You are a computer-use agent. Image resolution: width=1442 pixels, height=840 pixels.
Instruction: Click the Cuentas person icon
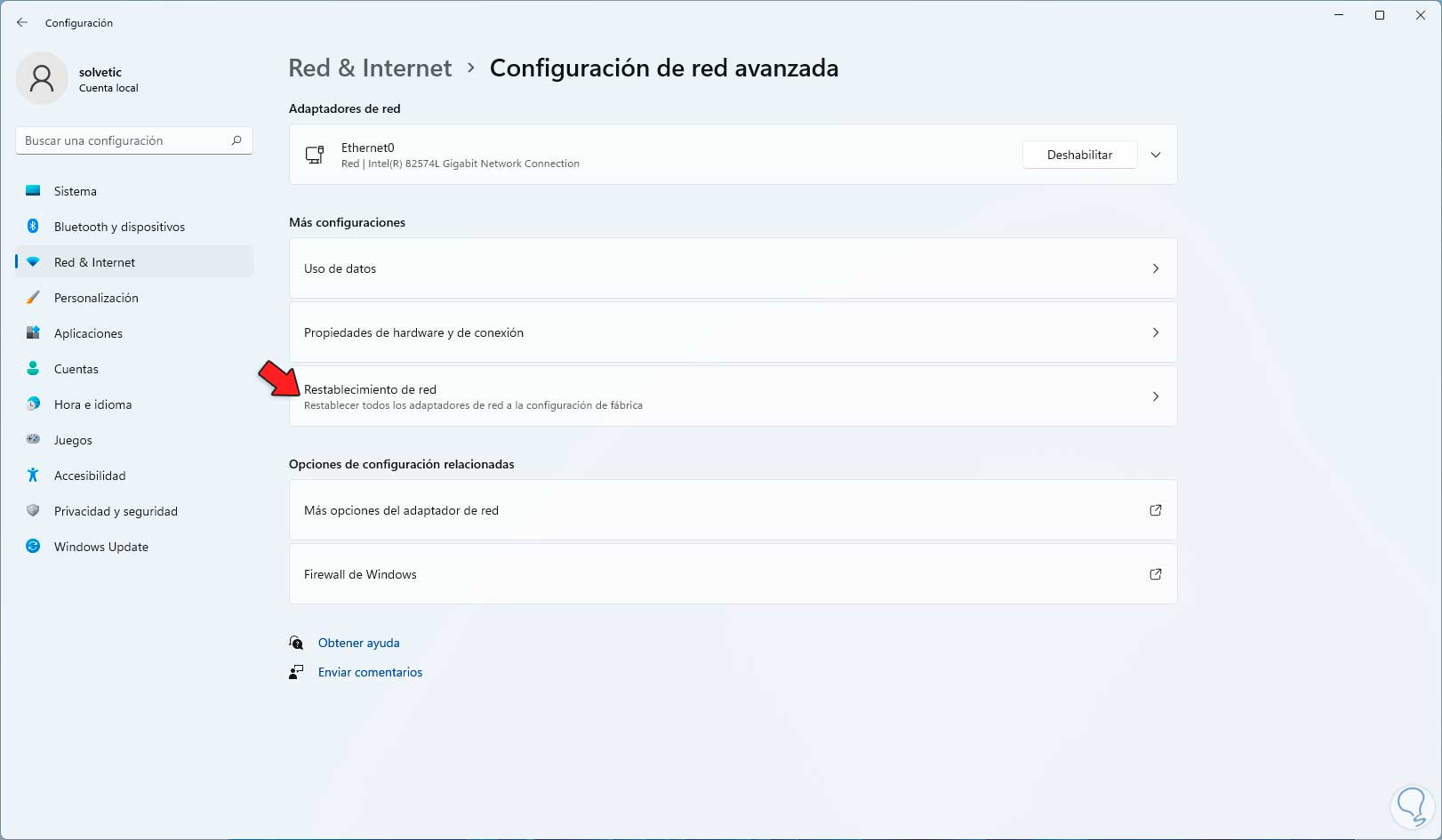click(33, 369)
